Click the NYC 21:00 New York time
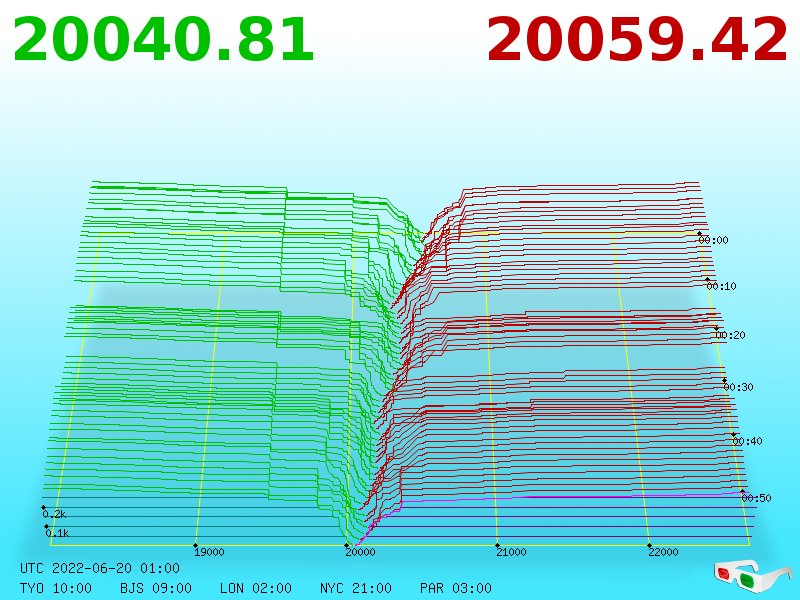The image size is (800, 600). pos(356,588)
